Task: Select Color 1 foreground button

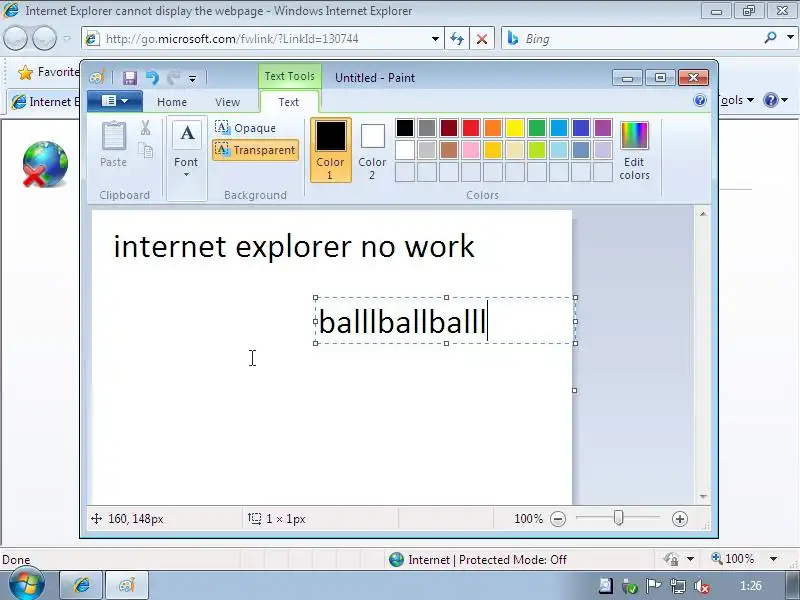Action: tap(330, 150)
